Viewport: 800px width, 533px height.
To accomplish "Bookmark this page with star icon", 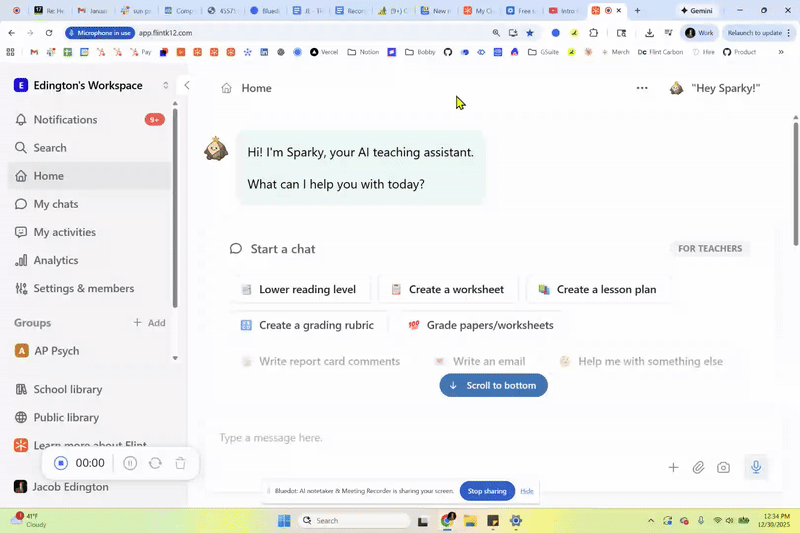I will [530, 33].
